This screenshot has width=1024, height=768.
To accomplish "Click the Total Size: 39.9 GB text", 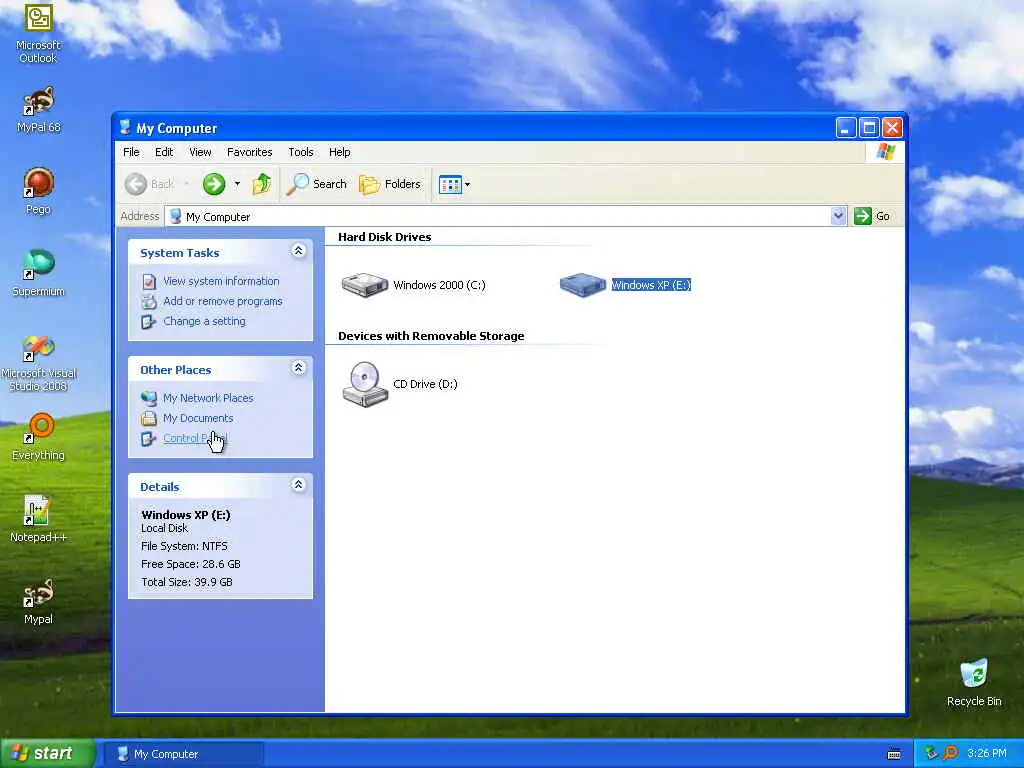I will tap(187, 583).
